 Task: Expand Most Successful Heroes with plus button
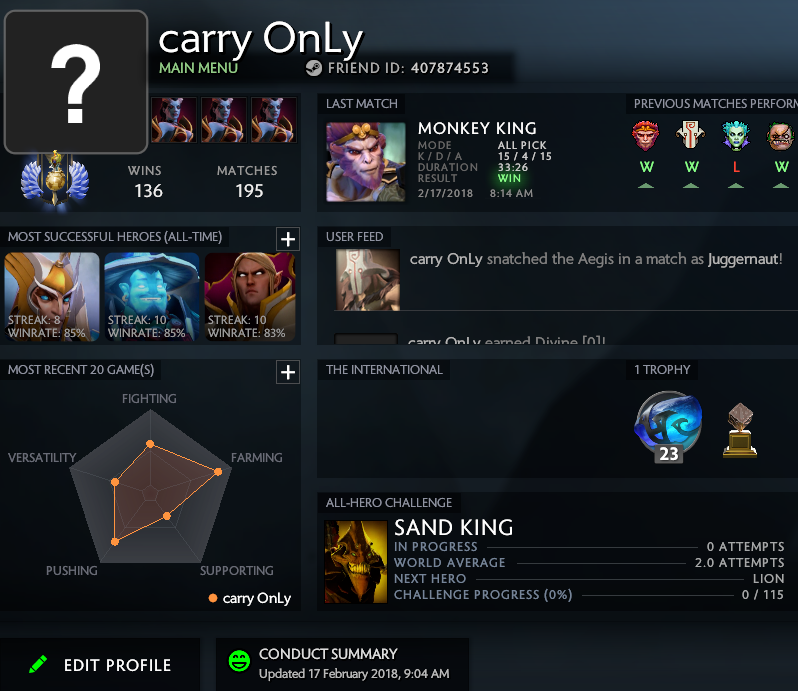tap(288, 239)
